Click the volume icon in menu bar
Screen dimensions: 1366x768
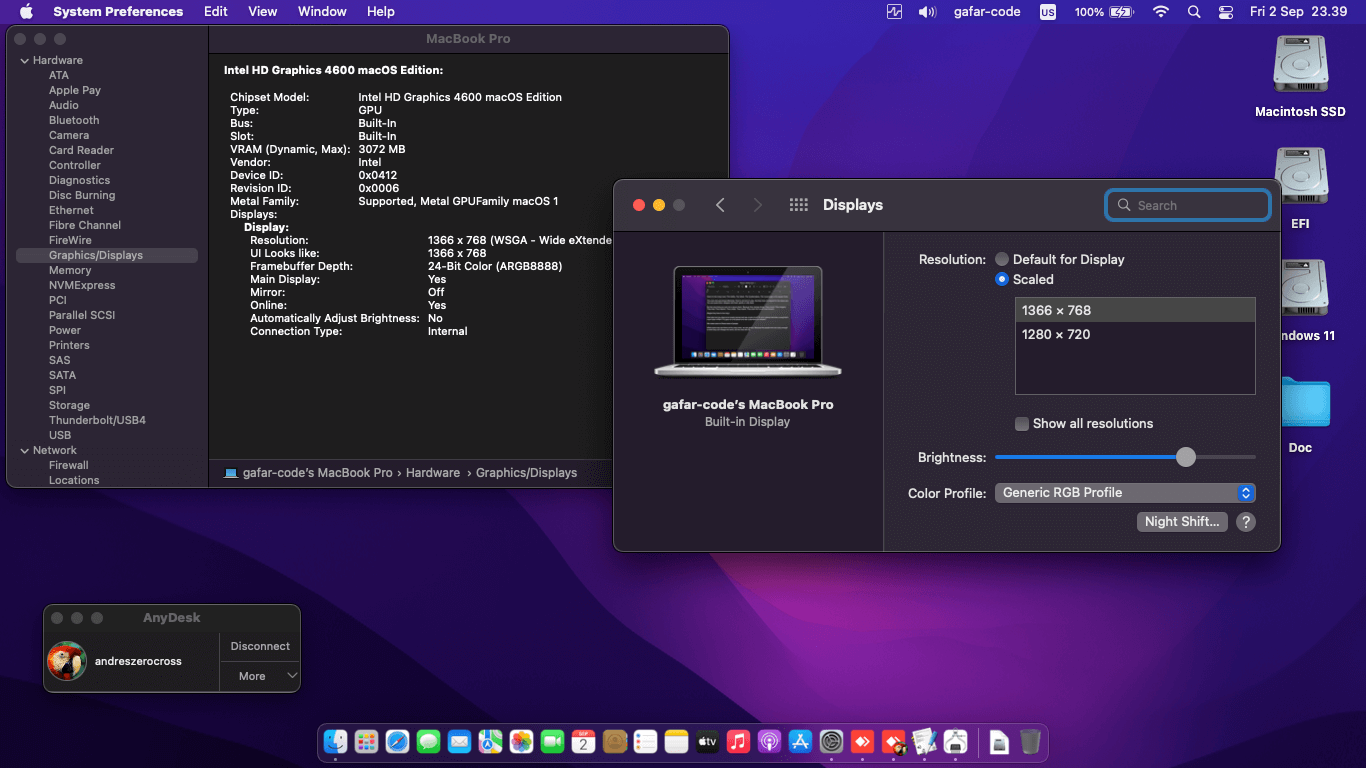(928, 12)
